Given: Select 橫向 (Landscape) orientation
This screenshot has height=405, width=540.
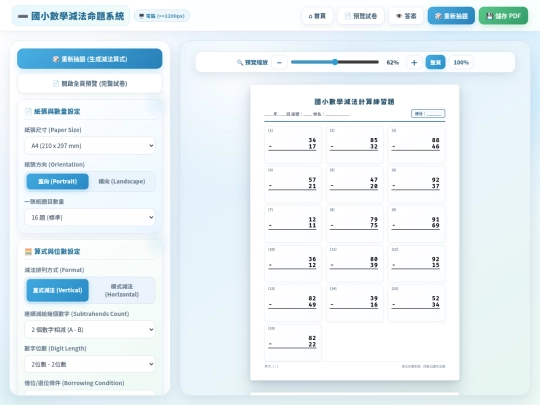Looking at the screenshot, I should (122, 181).
